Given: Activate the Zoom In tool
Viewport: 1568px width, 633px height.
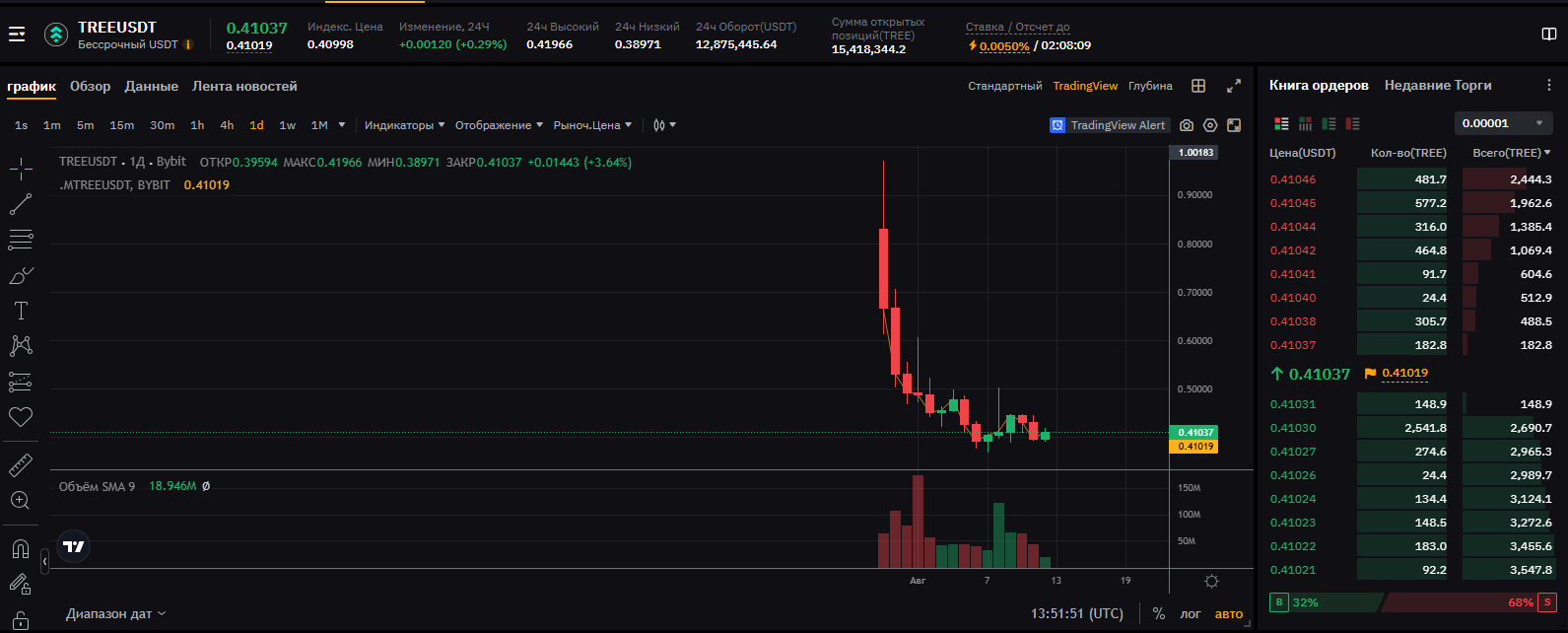Looking at the screenshot, I should [x=21, y=501].
